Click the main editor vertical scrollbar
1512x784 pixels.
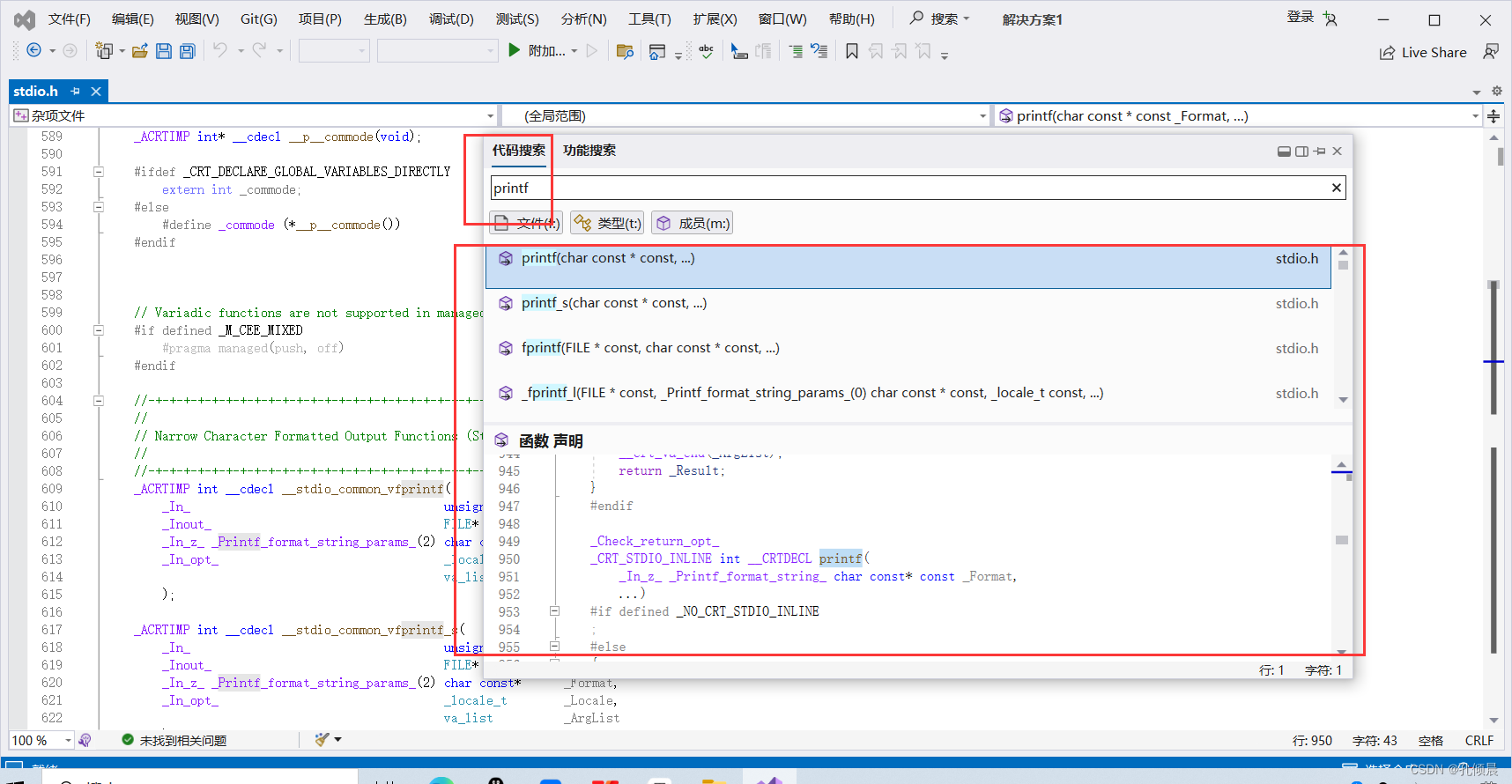tap(1493, 427)
